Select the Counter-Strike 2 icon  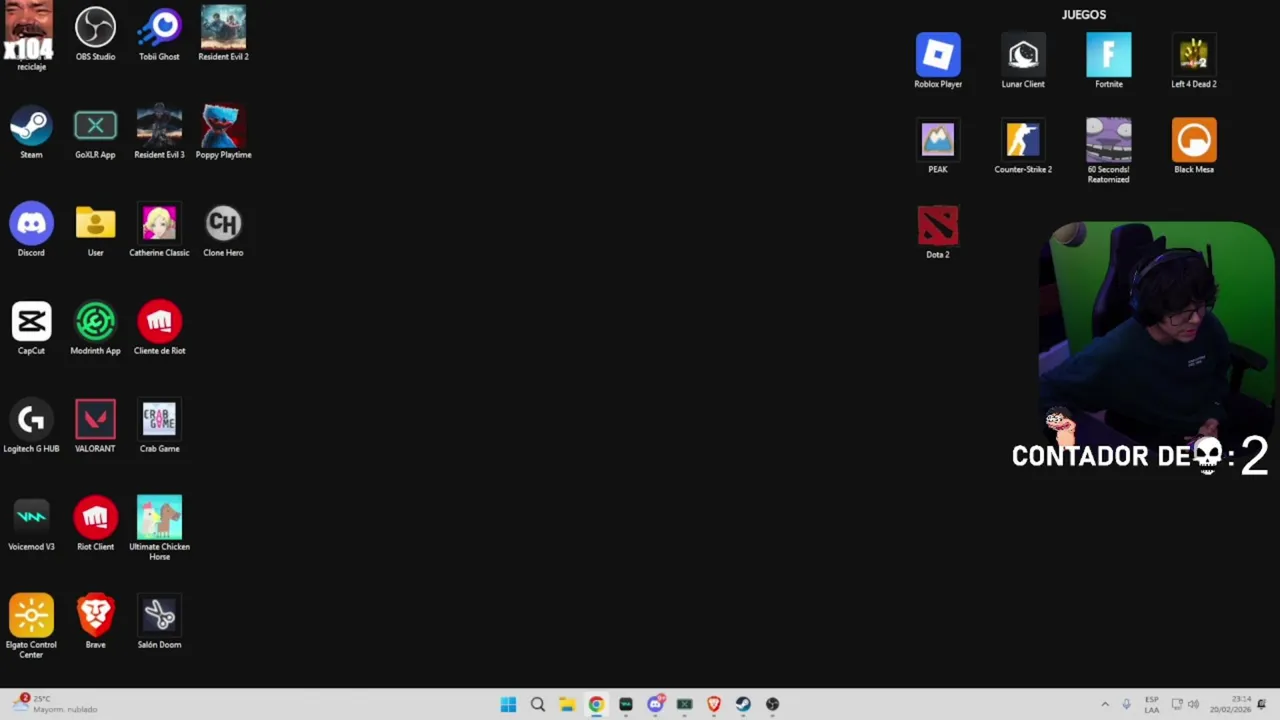pyautogui.click(x=1023, y=146)
